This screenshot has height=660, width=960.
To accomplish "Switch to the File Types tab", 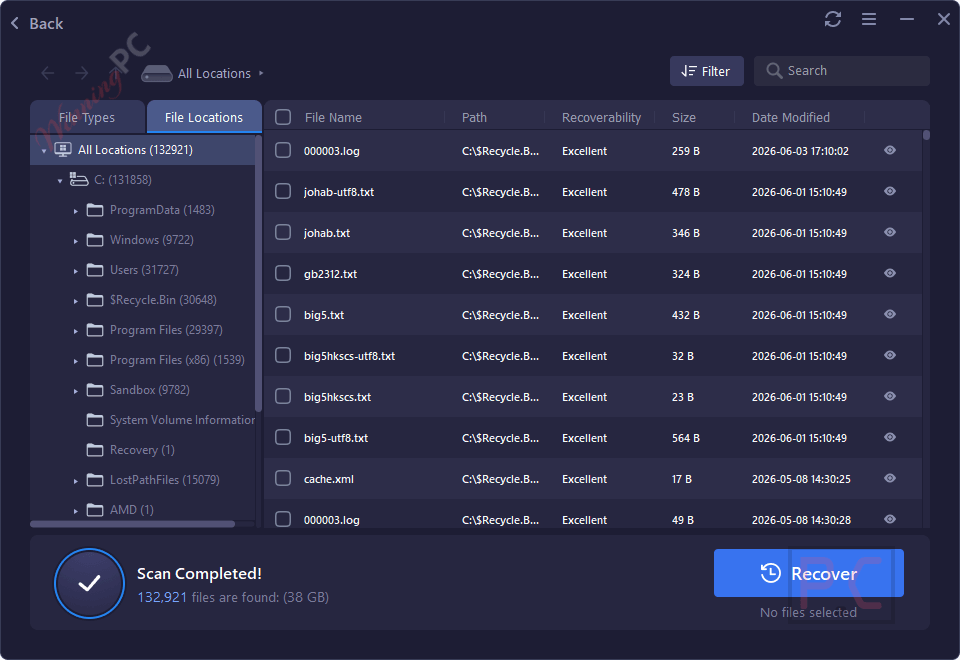I will tap(87, 117).
